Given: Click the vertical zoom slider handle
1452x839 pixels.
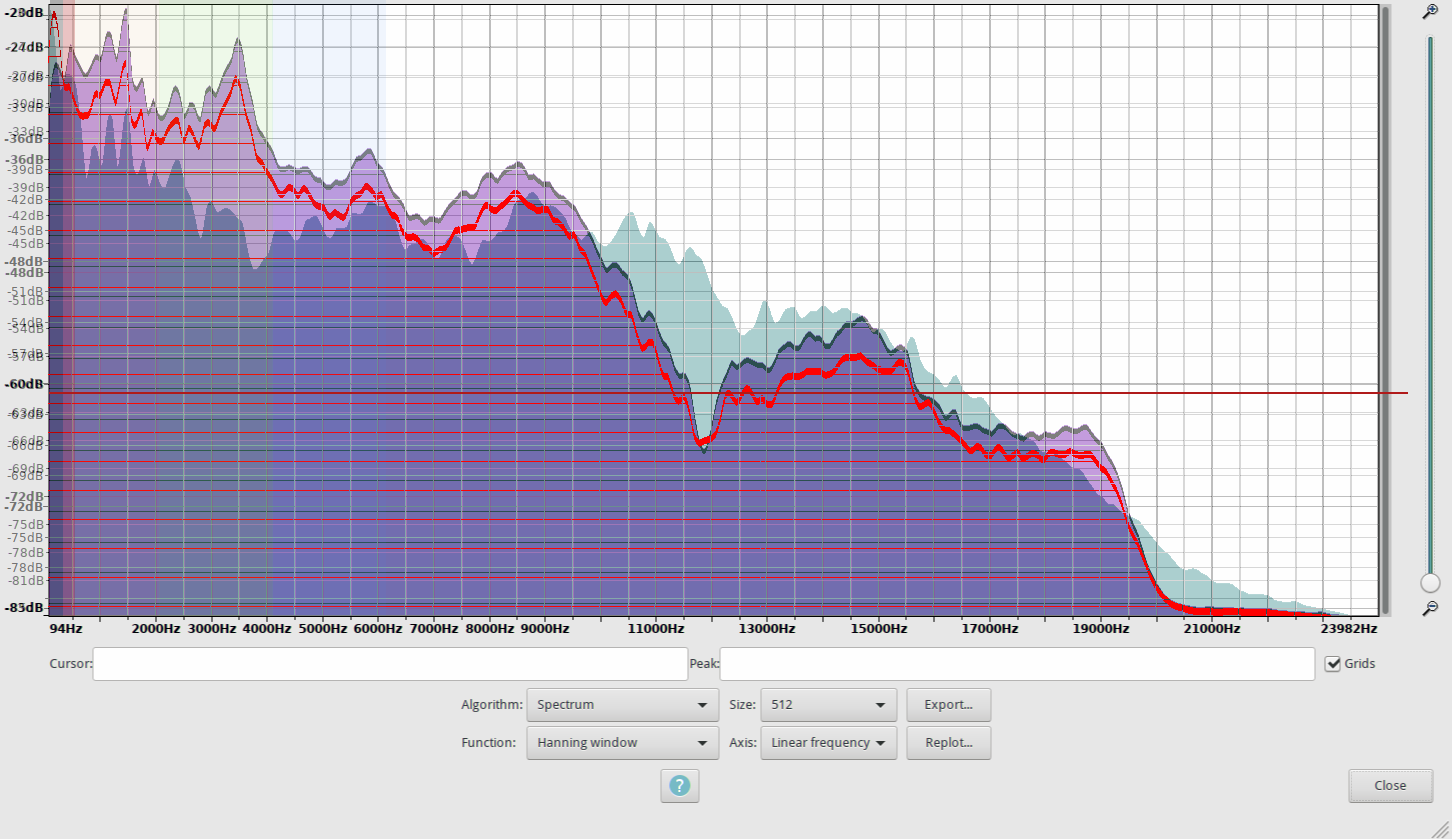Looking at the screenshot, I should tap(1431, 582).
